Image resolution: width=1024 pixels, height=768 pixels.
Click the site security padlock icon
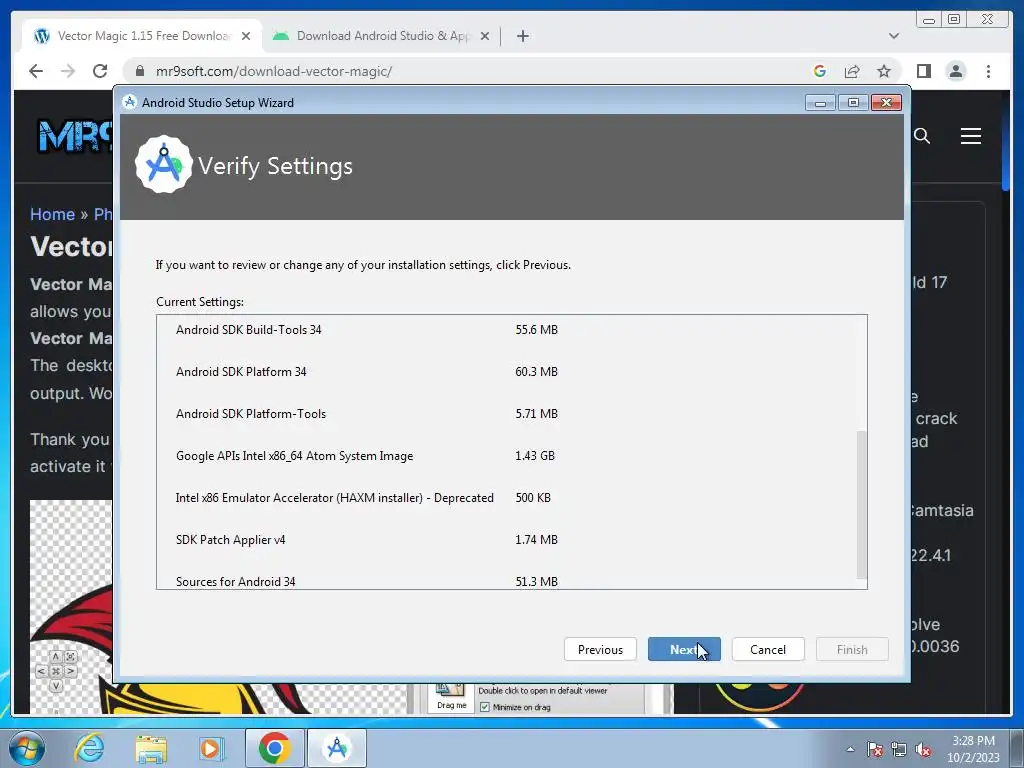click(139, 71)
